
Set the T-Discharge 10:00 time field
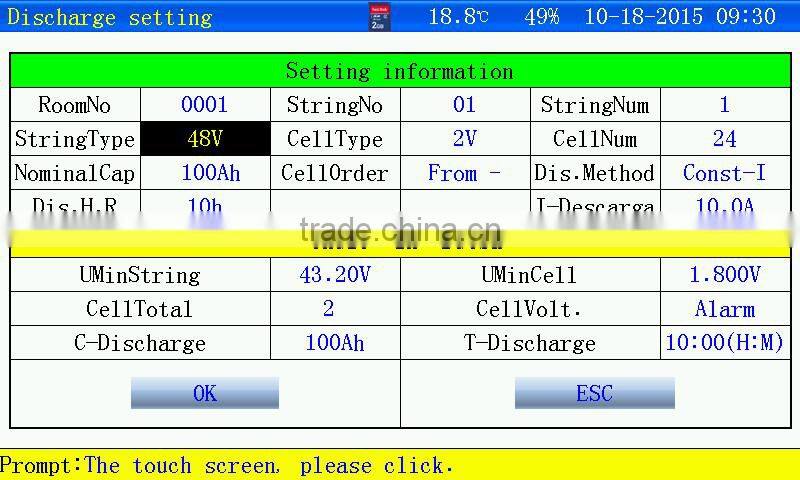click(725, 343)
